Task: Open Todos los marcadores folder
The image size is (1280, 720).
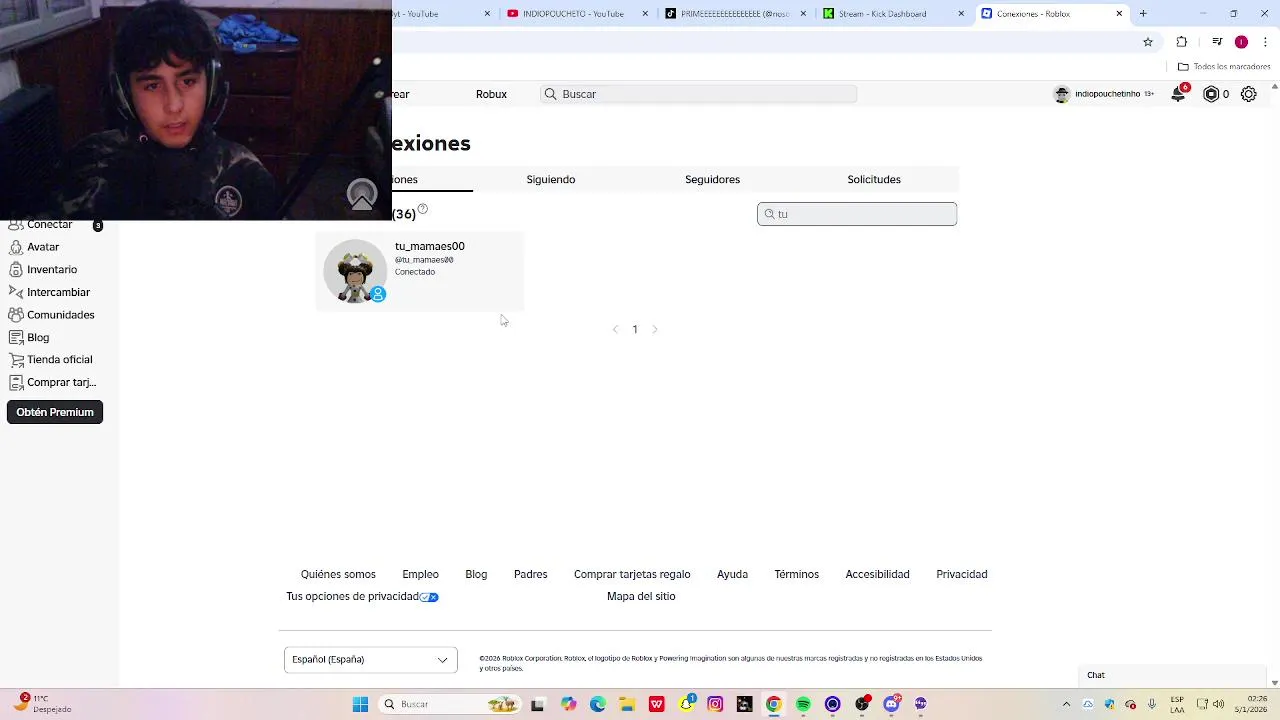Action: pyautogui.click(x=1224, y=67)
